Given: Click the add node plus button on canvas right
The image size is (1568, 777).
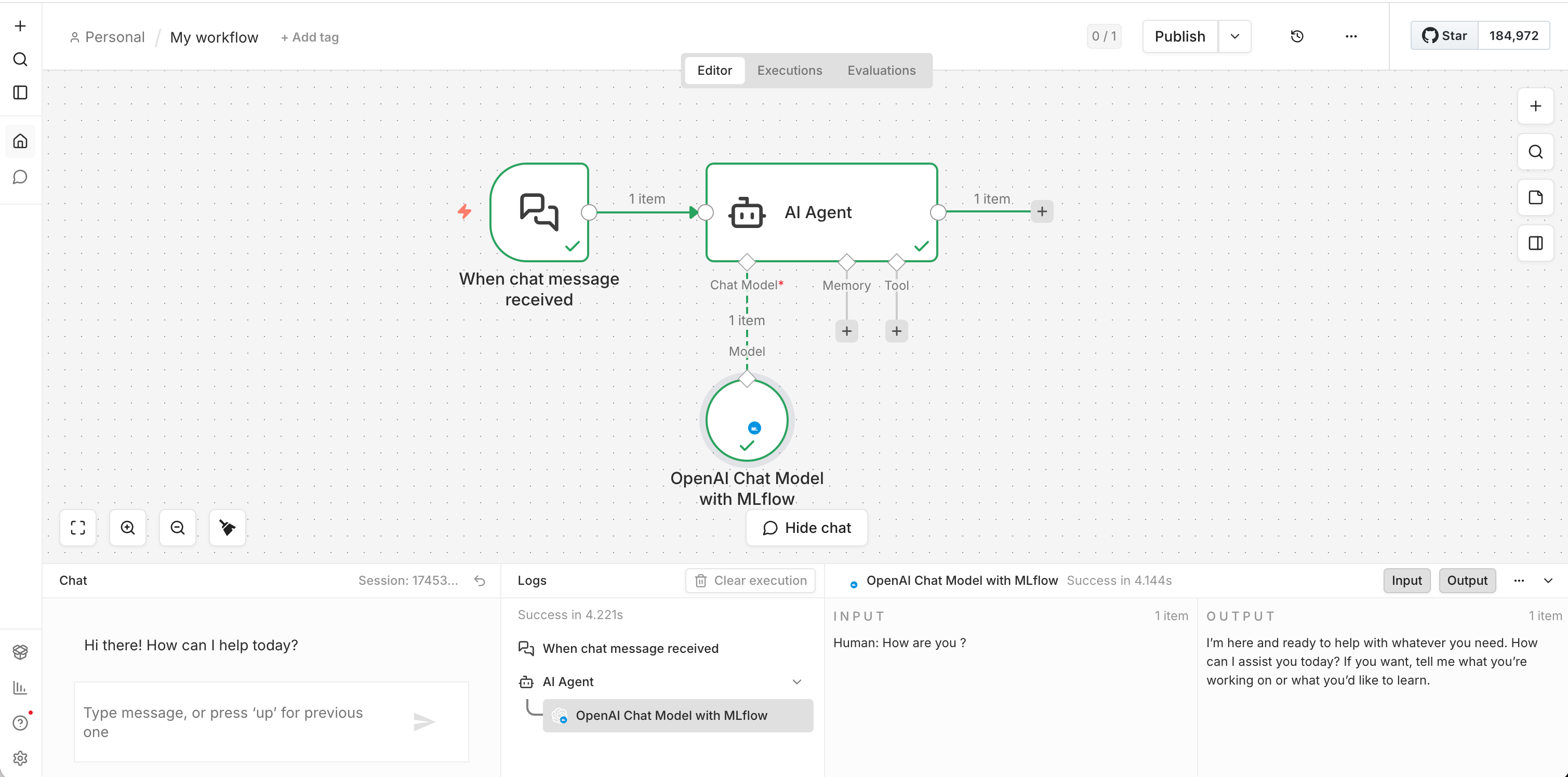Looking at the screenshot, I should [1535, 106].
